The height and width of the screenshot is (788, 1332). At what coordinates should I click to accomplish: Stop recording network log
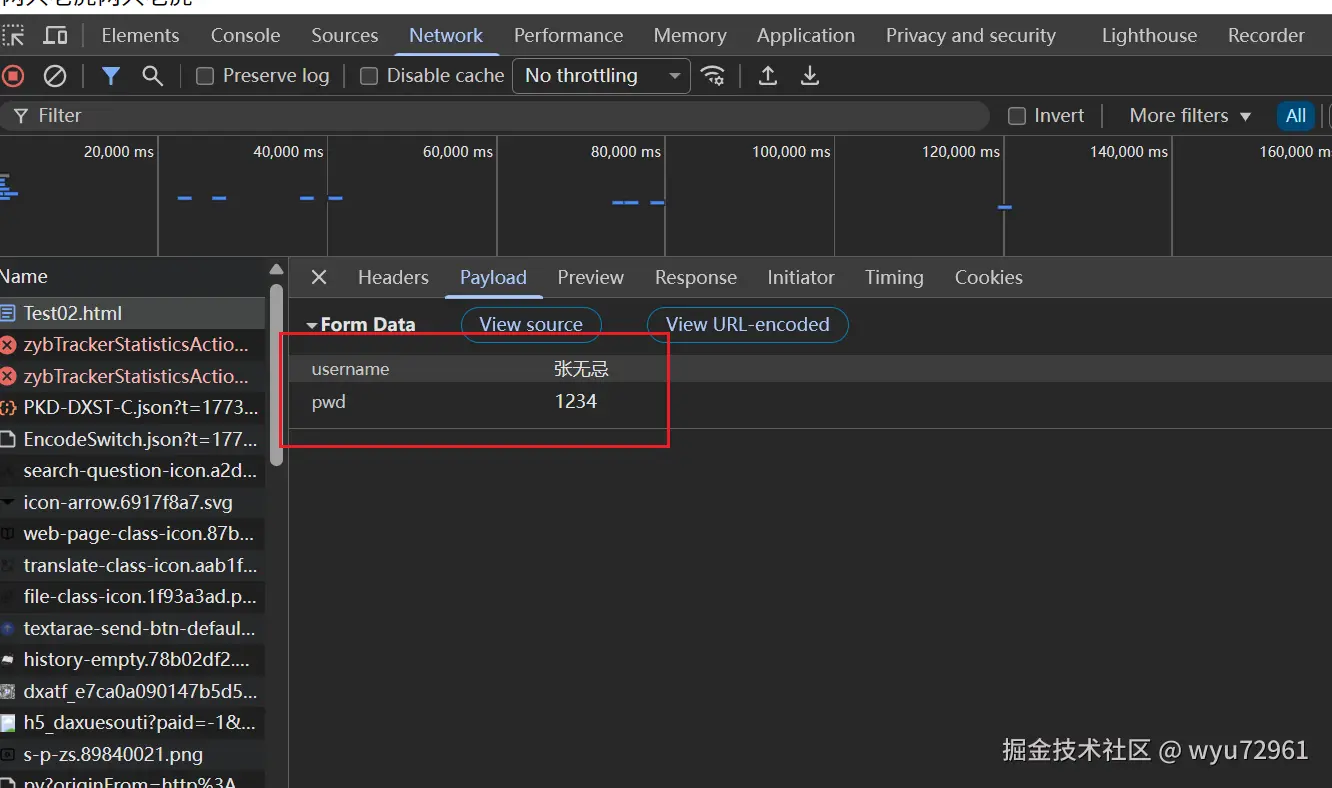13,76
